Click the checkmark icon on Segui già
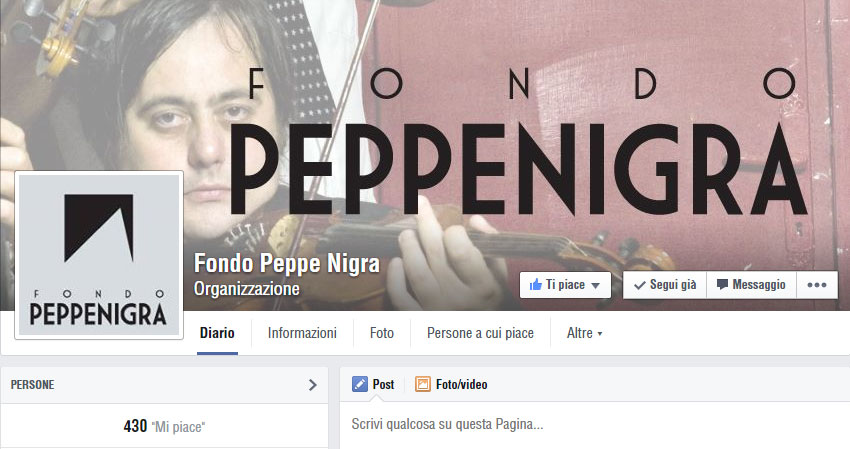This screenshot has height=449, width=850. 640,285
